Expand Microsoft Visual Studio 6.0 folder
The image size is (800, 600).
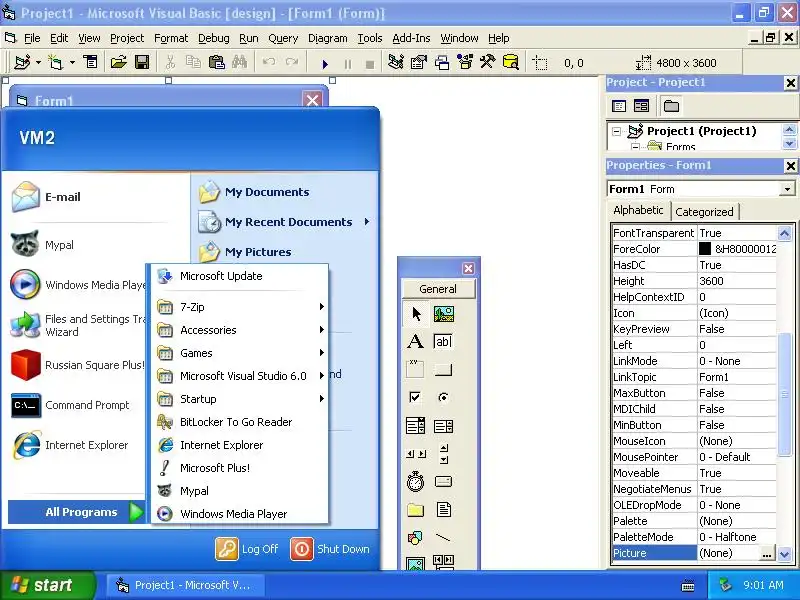(x=240, y=376)
